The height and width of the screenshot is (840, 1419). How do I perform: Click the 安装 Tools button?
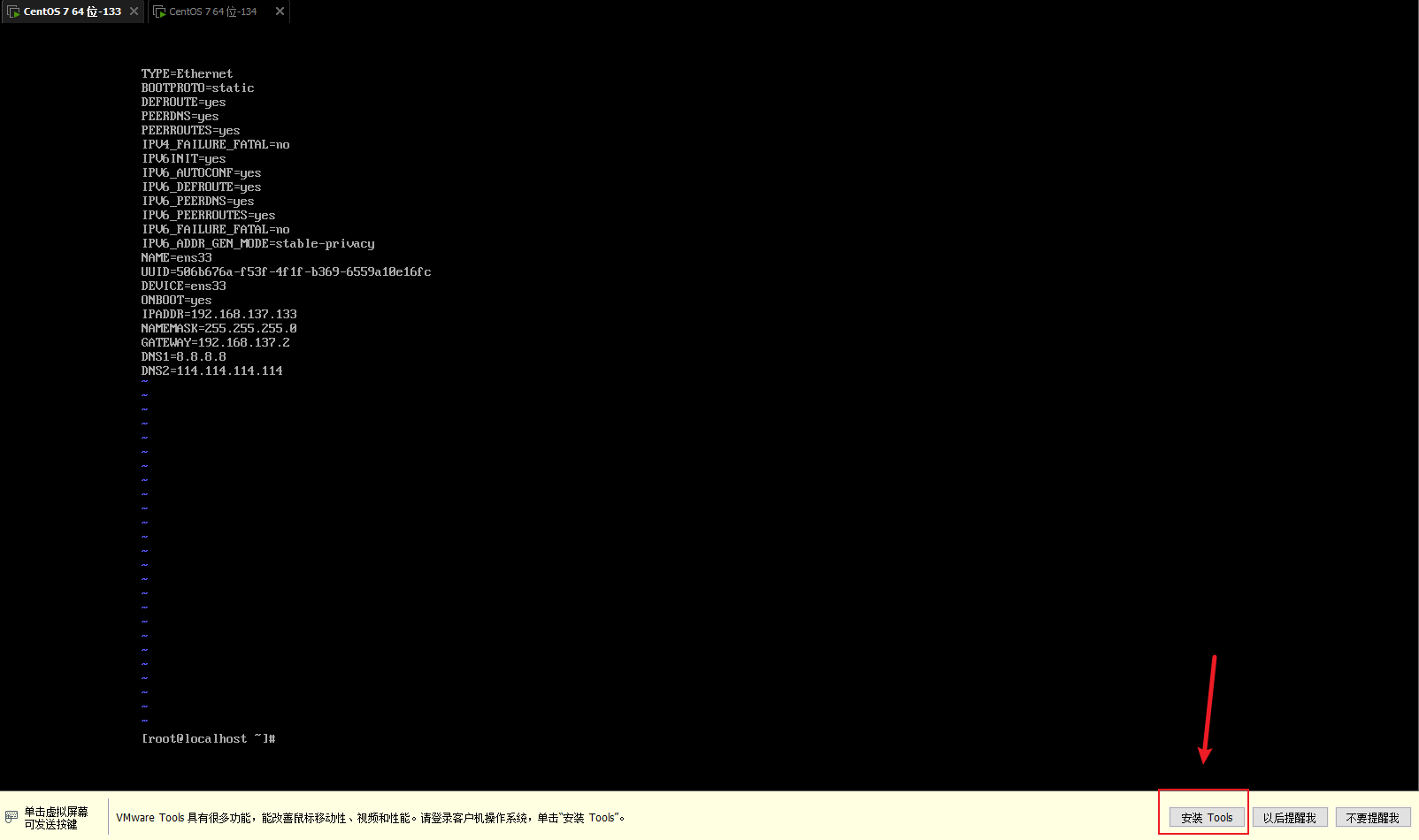(x=1207, y=818)
